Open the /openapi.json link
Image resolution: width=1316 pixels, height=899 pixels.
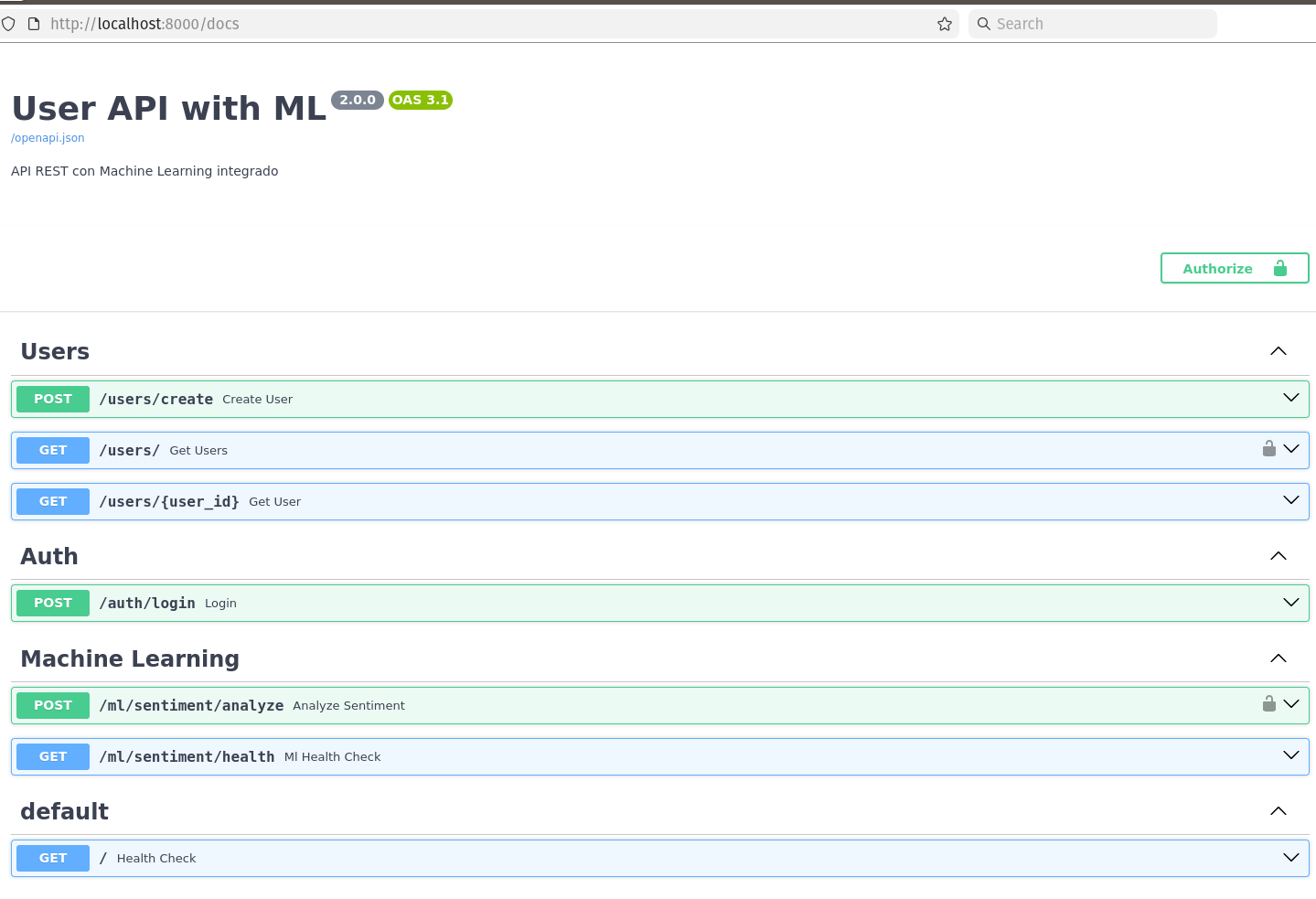48,138
